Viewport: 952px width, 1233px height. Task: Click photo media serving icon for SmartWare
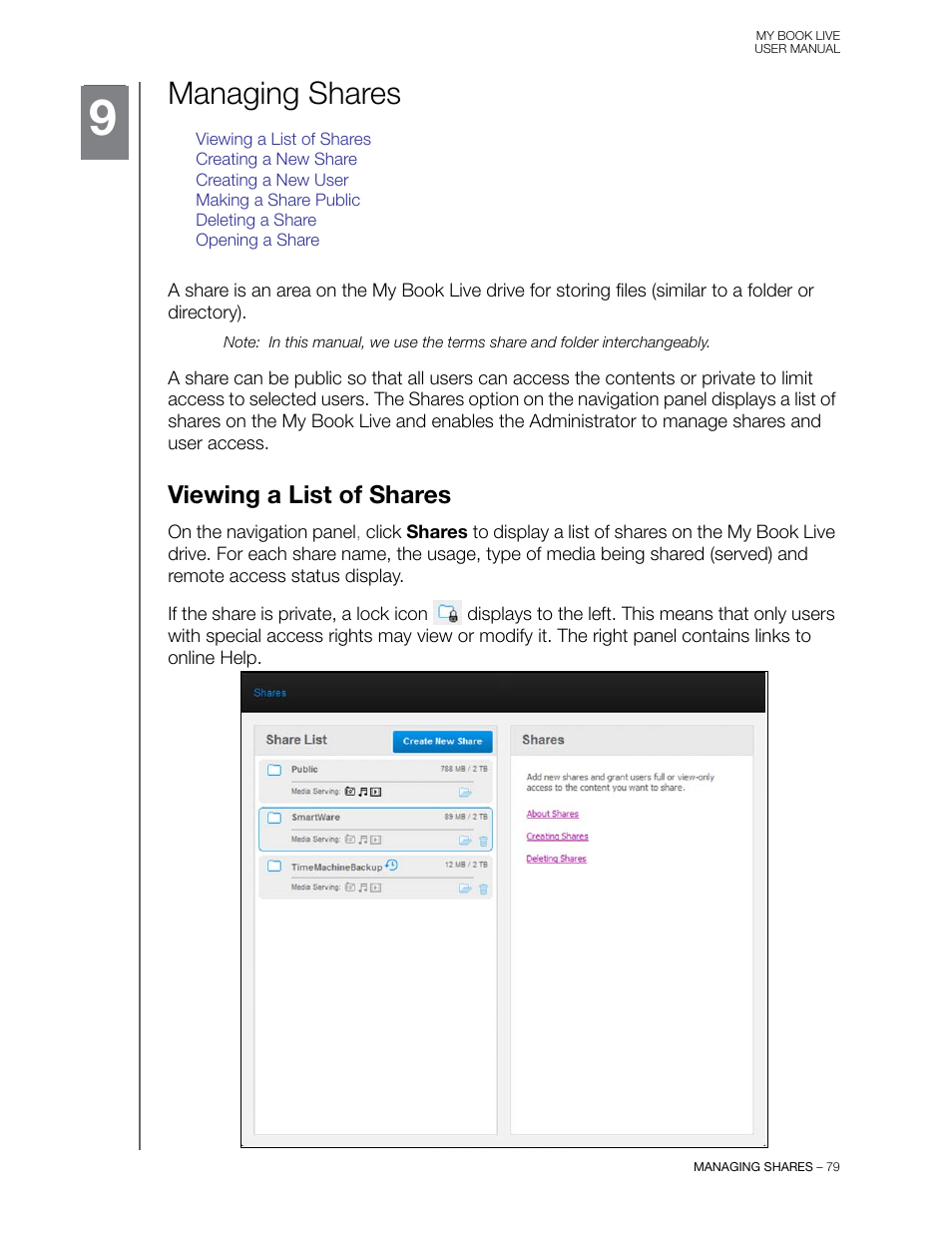[x=350, y=840]
